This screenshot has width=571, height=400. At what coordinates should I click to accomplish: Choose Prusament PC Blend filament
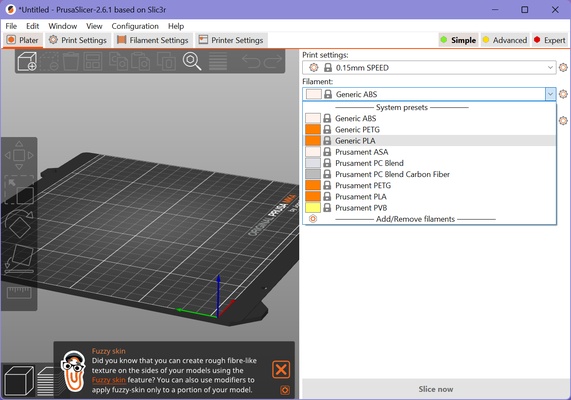pyautogui.click(x=429, y=163)
